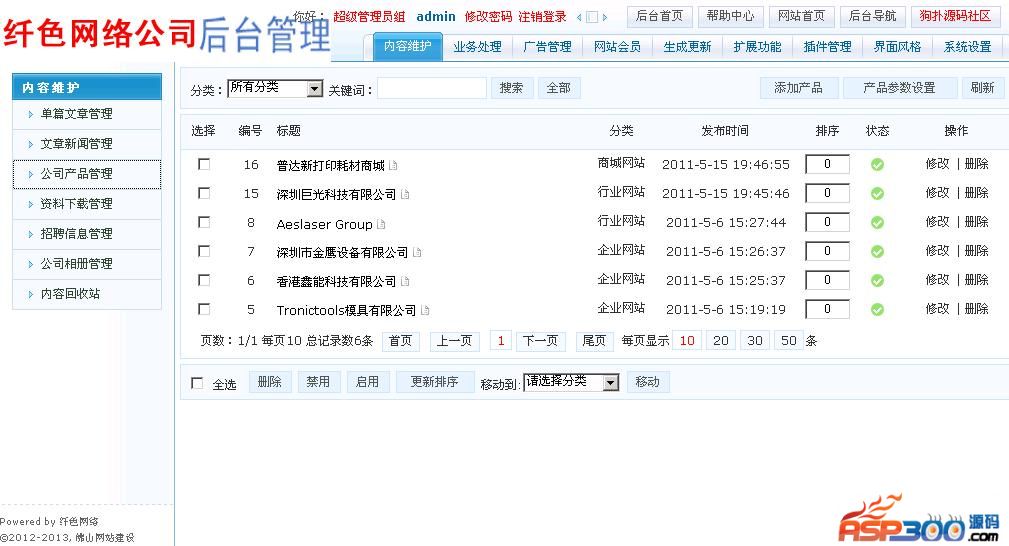Click sort order field for row 16

coord(828,164)
